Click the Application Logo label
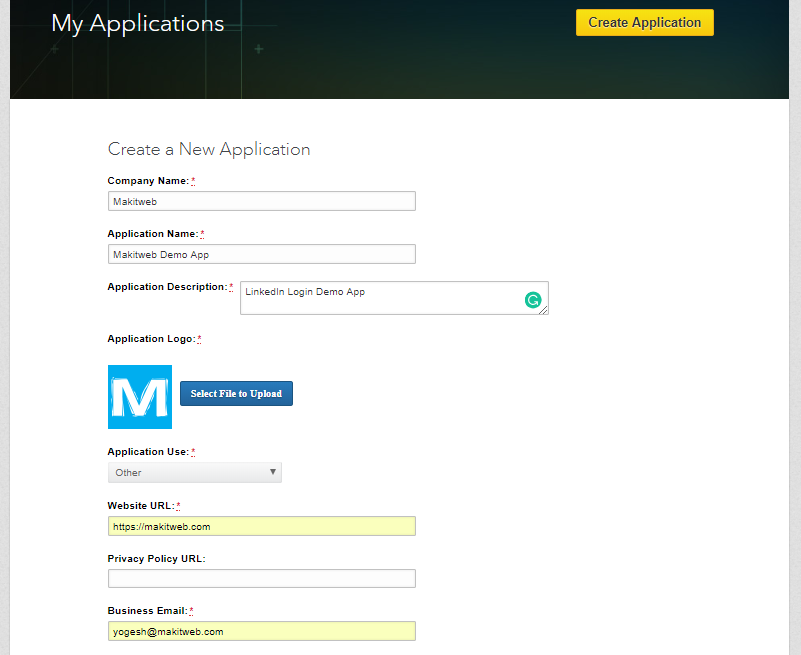Screen dimensions: 801x655 click(x=151, y=339)
